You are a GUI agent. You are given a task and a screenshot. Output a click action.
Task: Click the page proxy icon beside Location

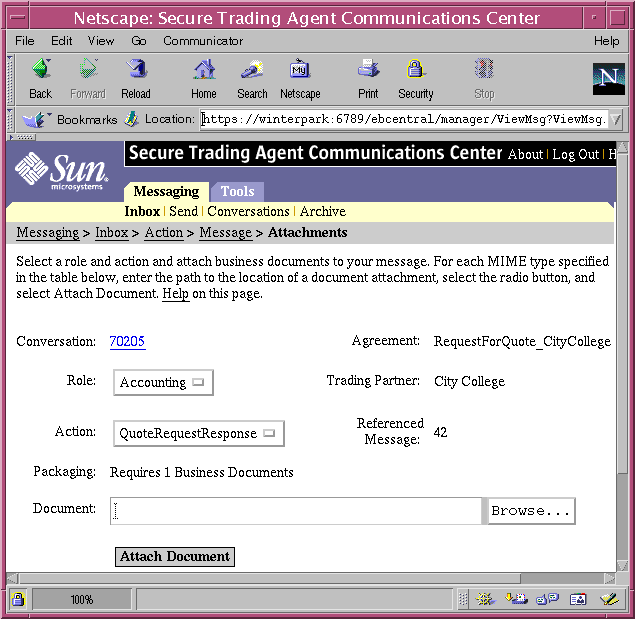(131, 119)
